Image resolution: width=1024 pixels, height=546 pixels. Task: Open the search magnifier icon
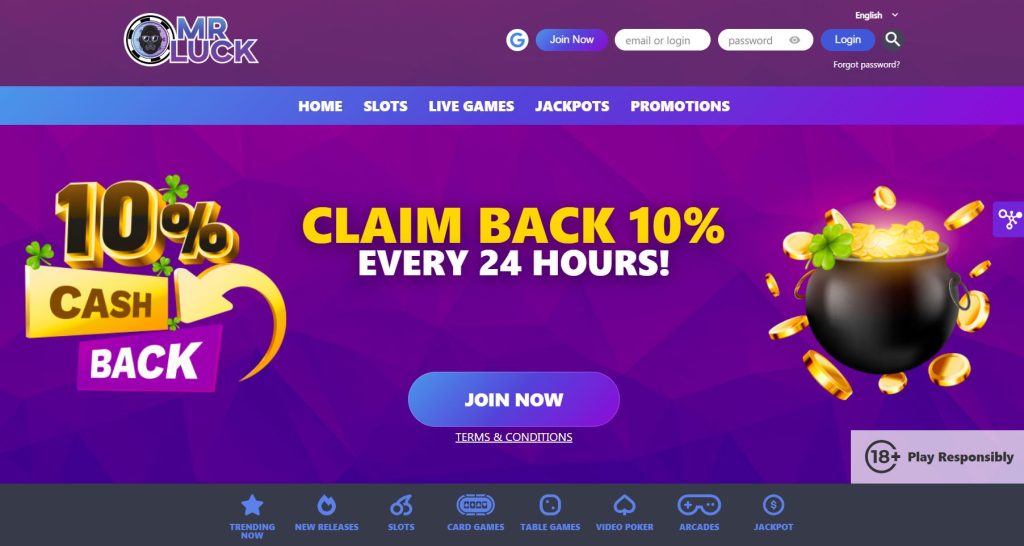pyautogui.click(x=893, y=40)
